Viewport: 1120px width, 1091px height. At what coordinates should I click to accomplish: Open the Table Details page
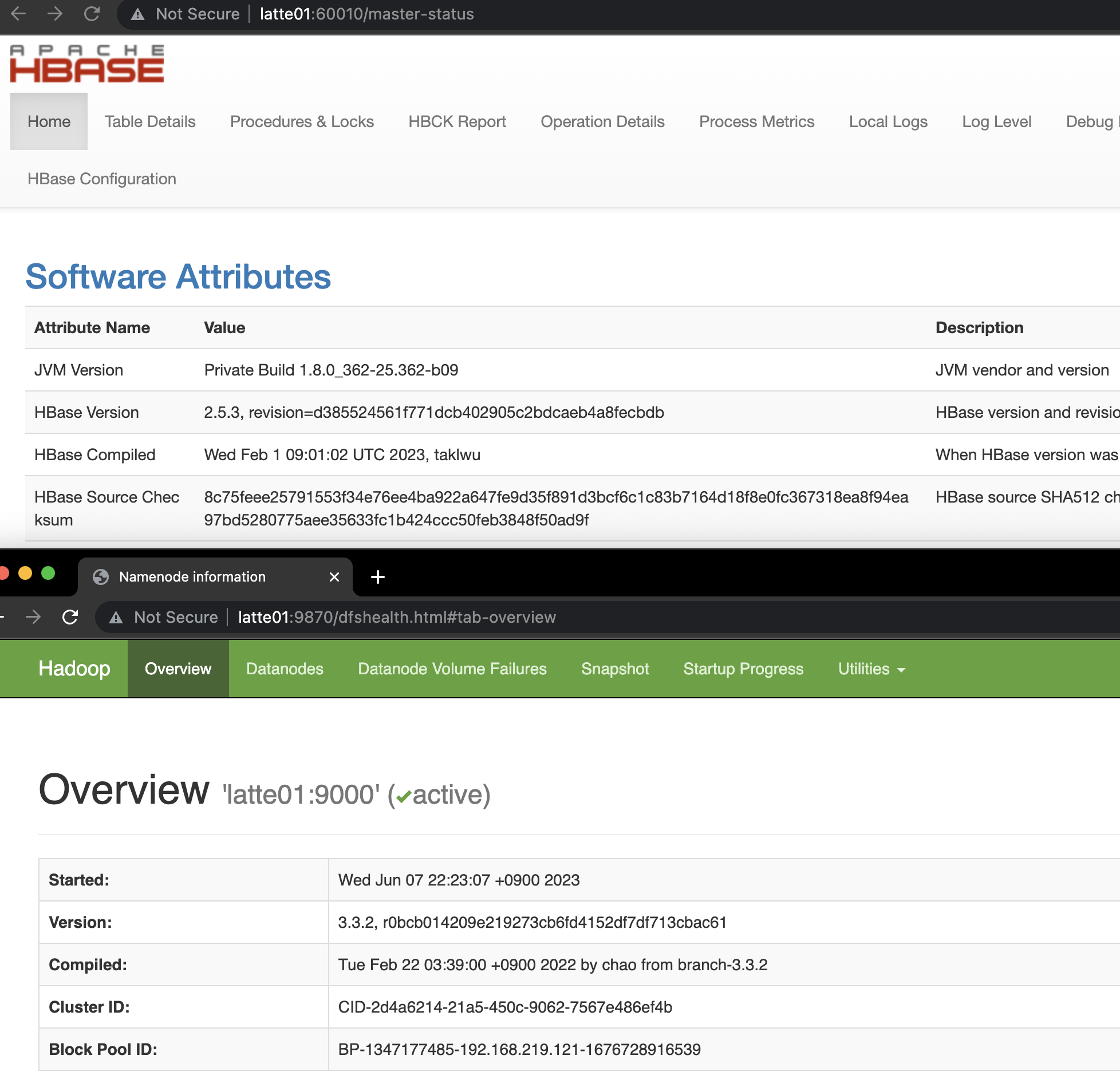click(x=149, y=121)
